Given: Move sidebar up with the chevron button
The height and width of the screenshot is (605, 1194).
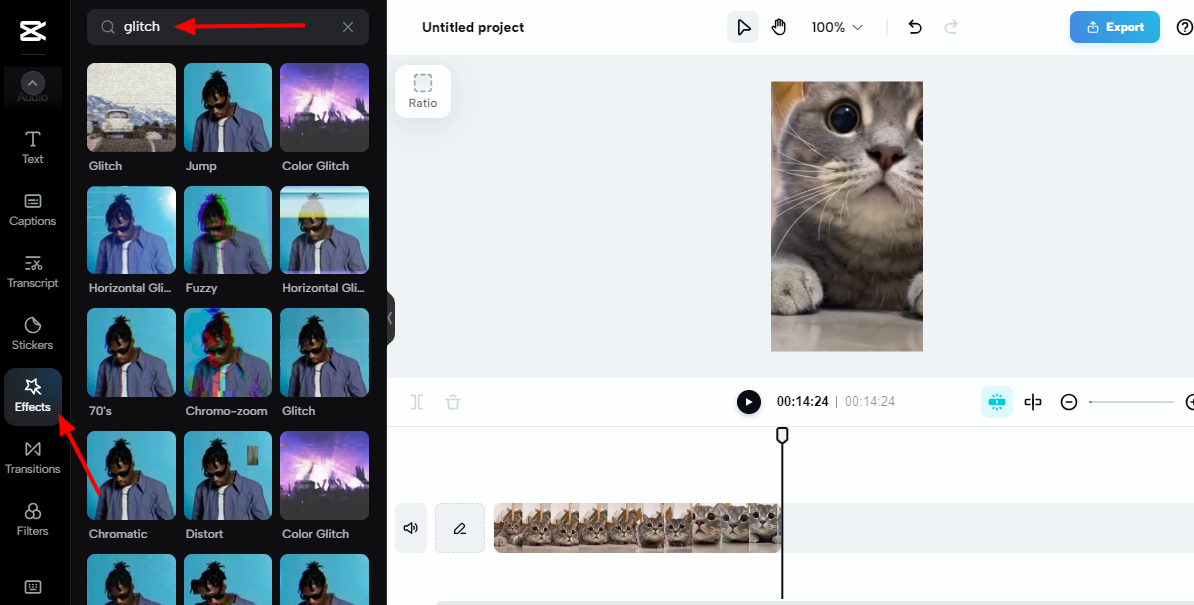Looking at the screenshot, I should coord(33,83).
